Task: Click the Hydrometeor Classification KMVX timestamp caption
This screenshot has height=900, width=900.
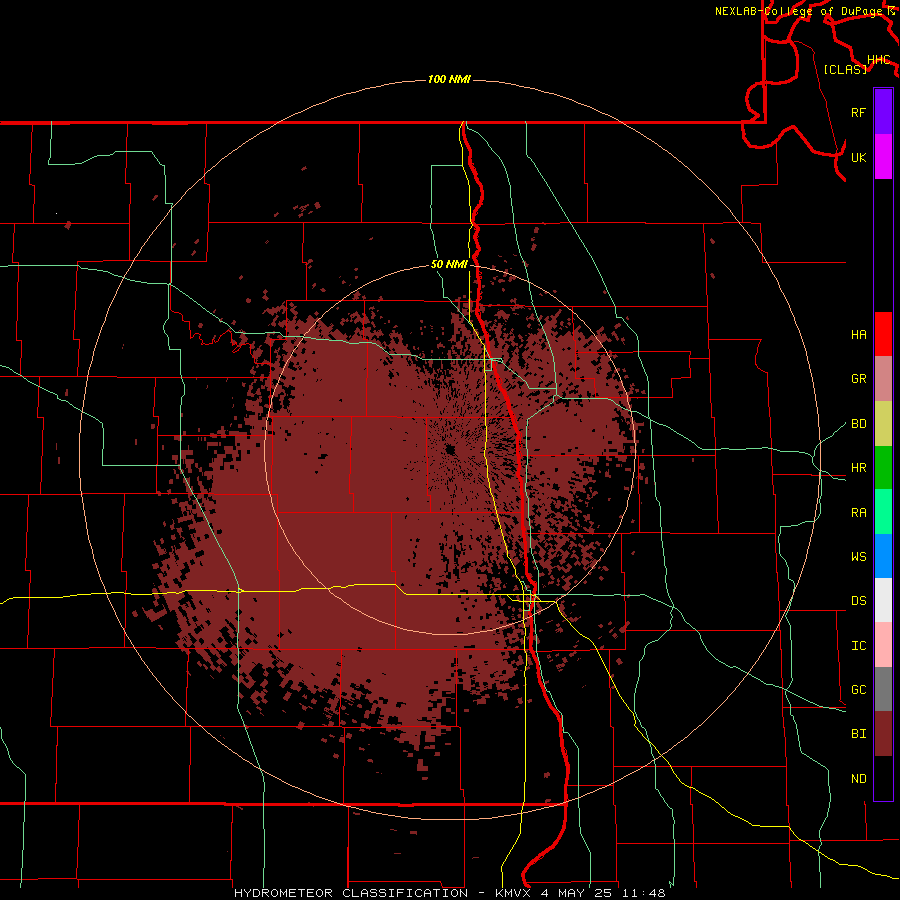Action: pyautogui.click(x=449, y=893)
